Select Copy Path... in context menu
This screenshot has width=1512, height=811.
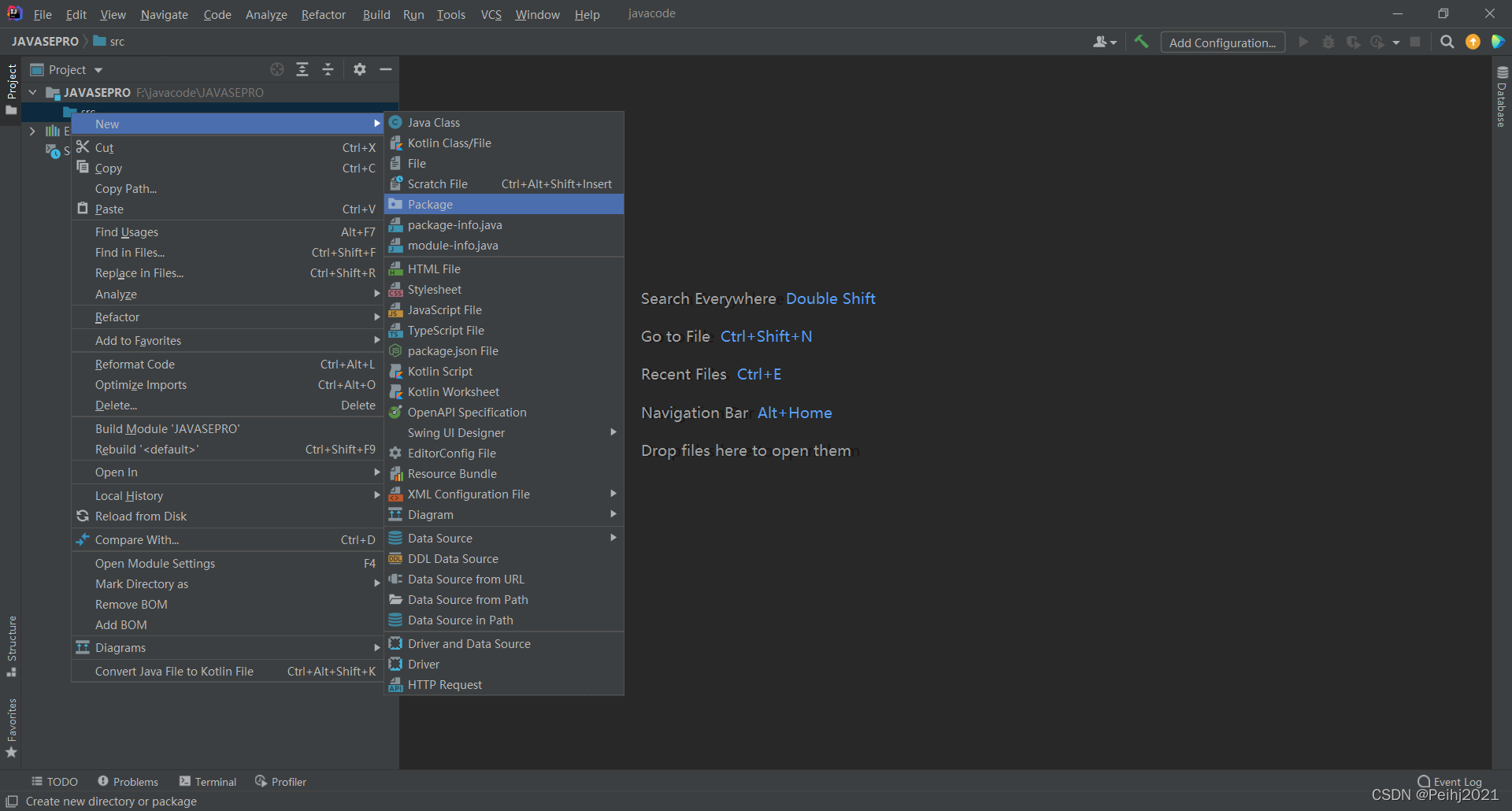coord(227,189)
